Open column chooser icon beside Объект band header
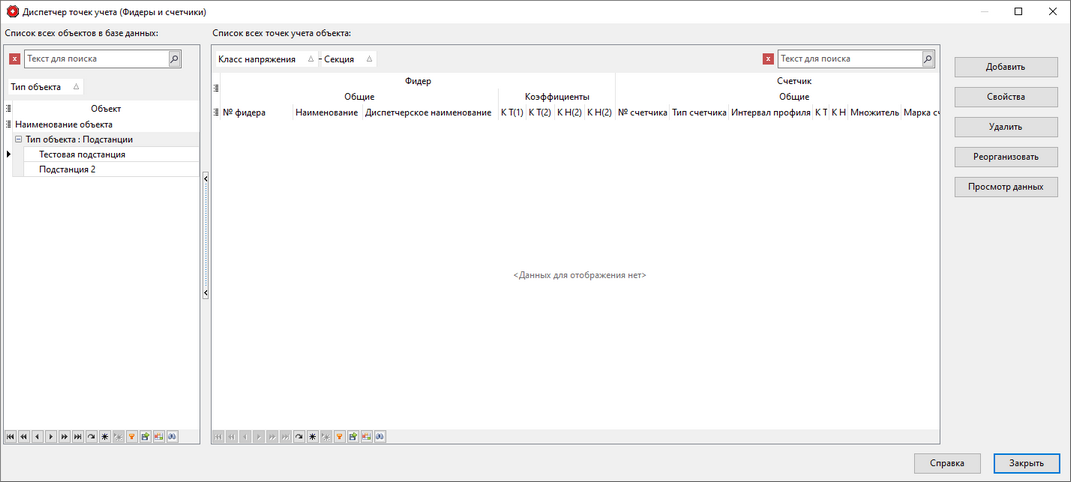1071x482 pixels. click(8, 108)
